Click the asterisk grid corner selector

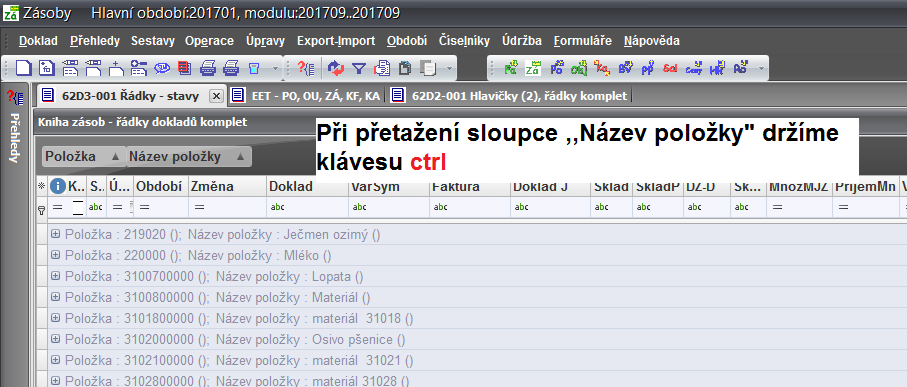41,186
